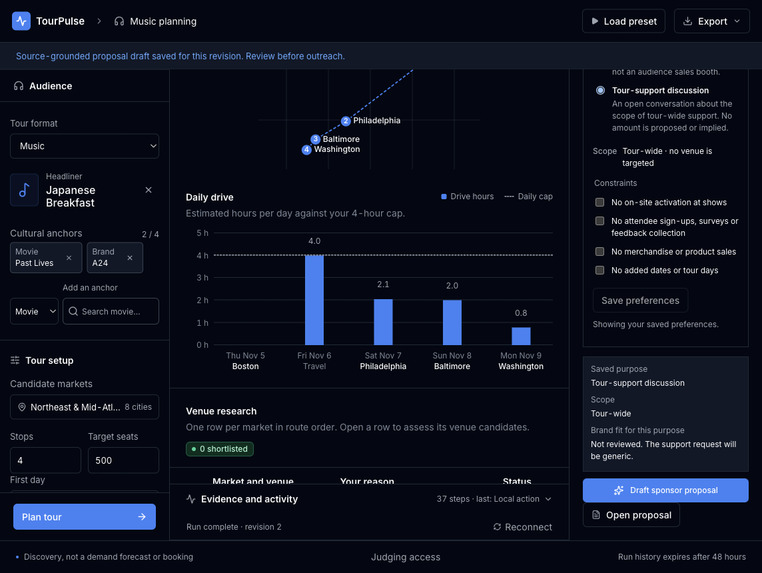Screen dimensions: 762x573
Task: Click the Status column header
Action: (517, 481)
